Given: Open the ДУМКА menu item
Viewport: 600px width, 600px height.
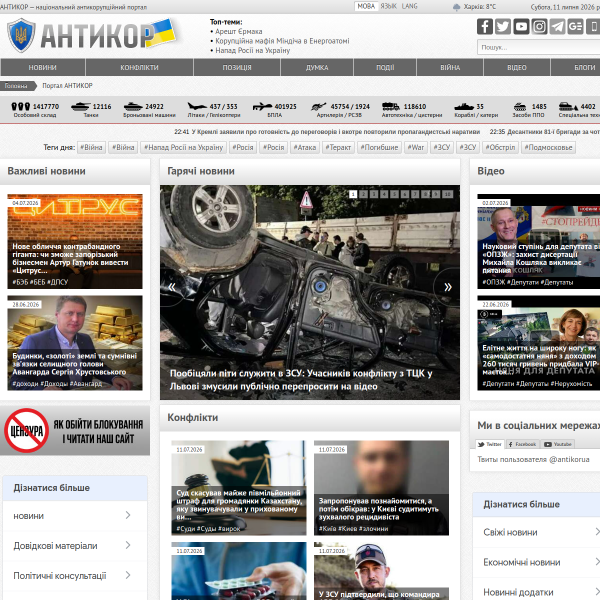Looking at the screenshot, I should coord(317,67).
